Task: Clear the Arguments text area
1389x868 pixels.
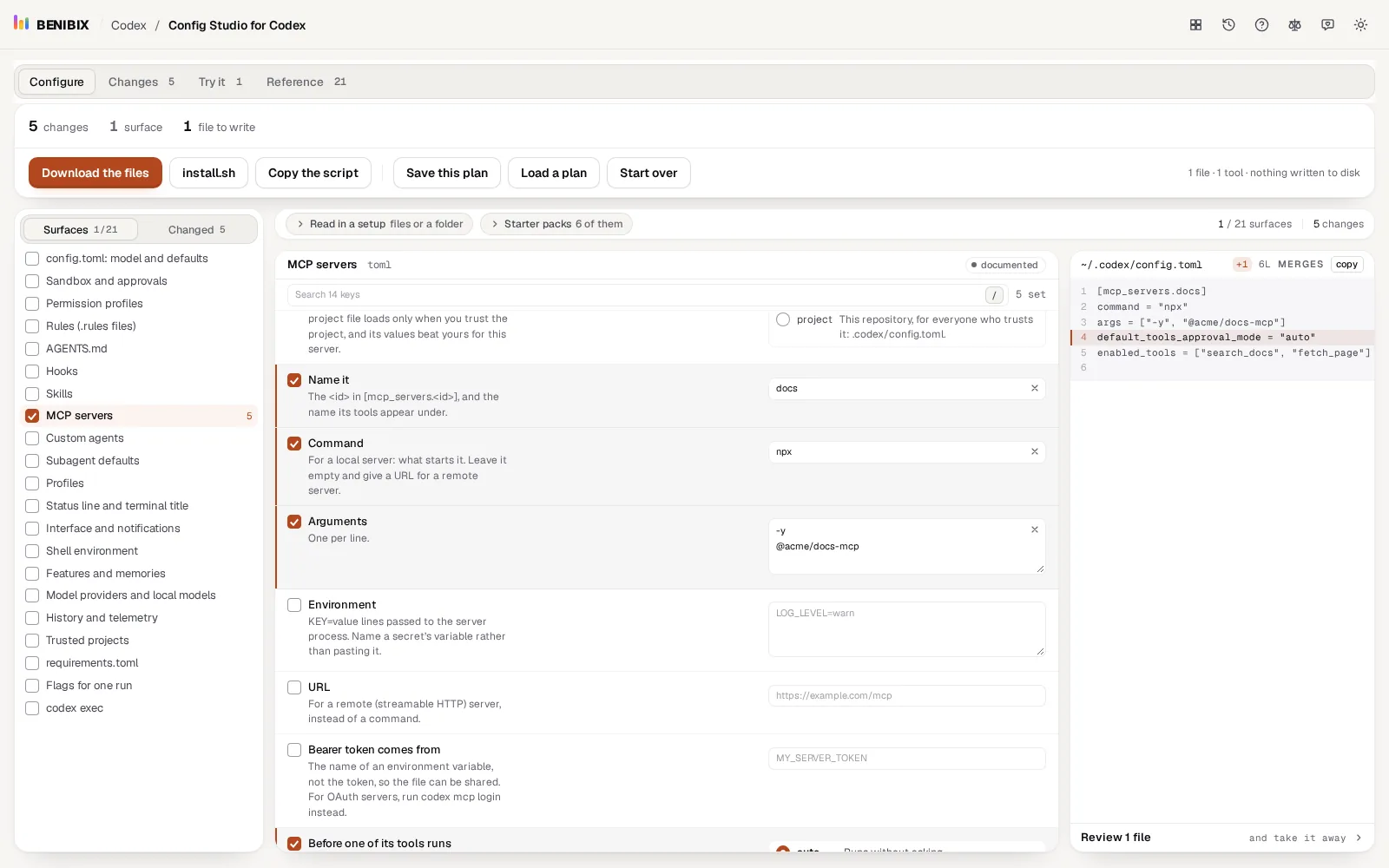Action: (x=1034, y=529)
